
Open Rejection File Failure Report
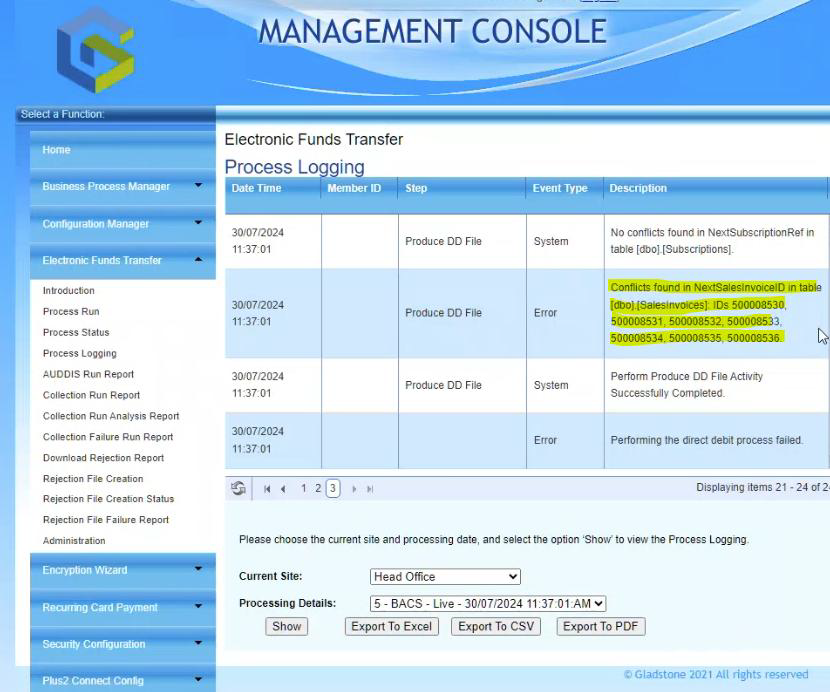(106, 520)
